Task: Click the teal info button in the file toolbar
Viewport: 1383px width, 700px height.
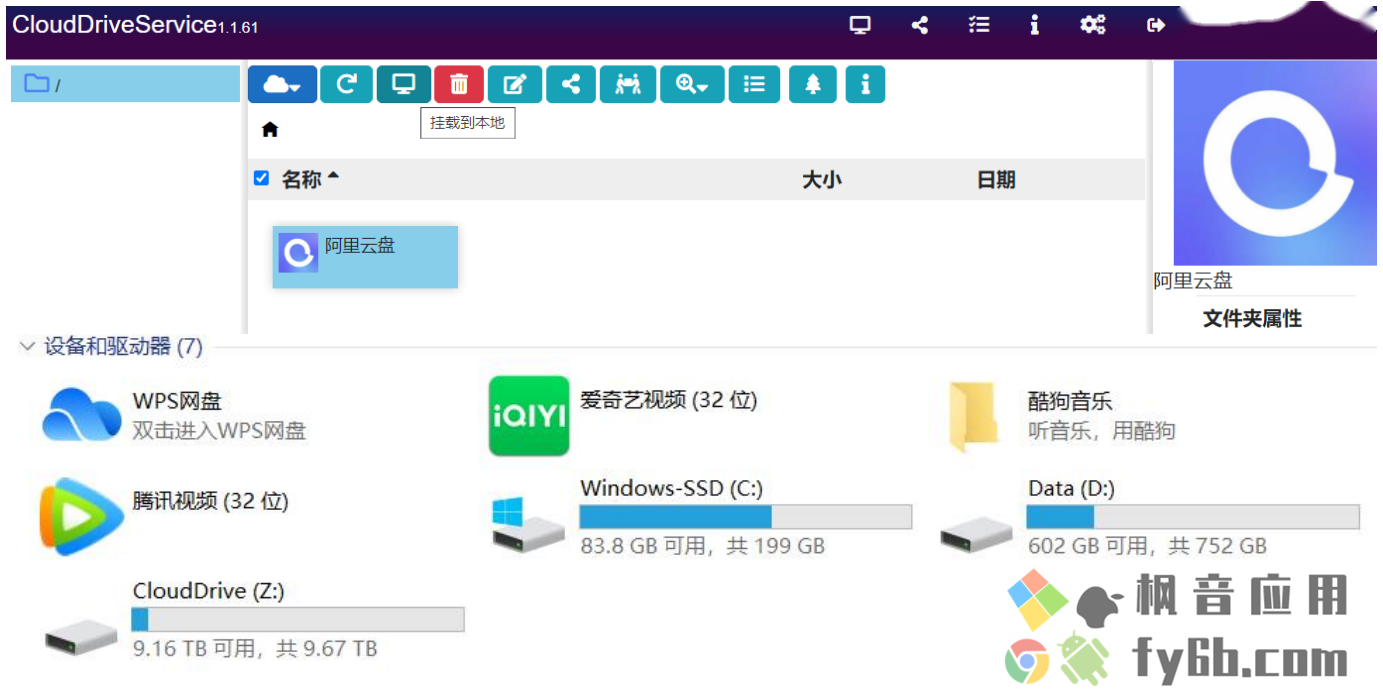Action: 865,85
